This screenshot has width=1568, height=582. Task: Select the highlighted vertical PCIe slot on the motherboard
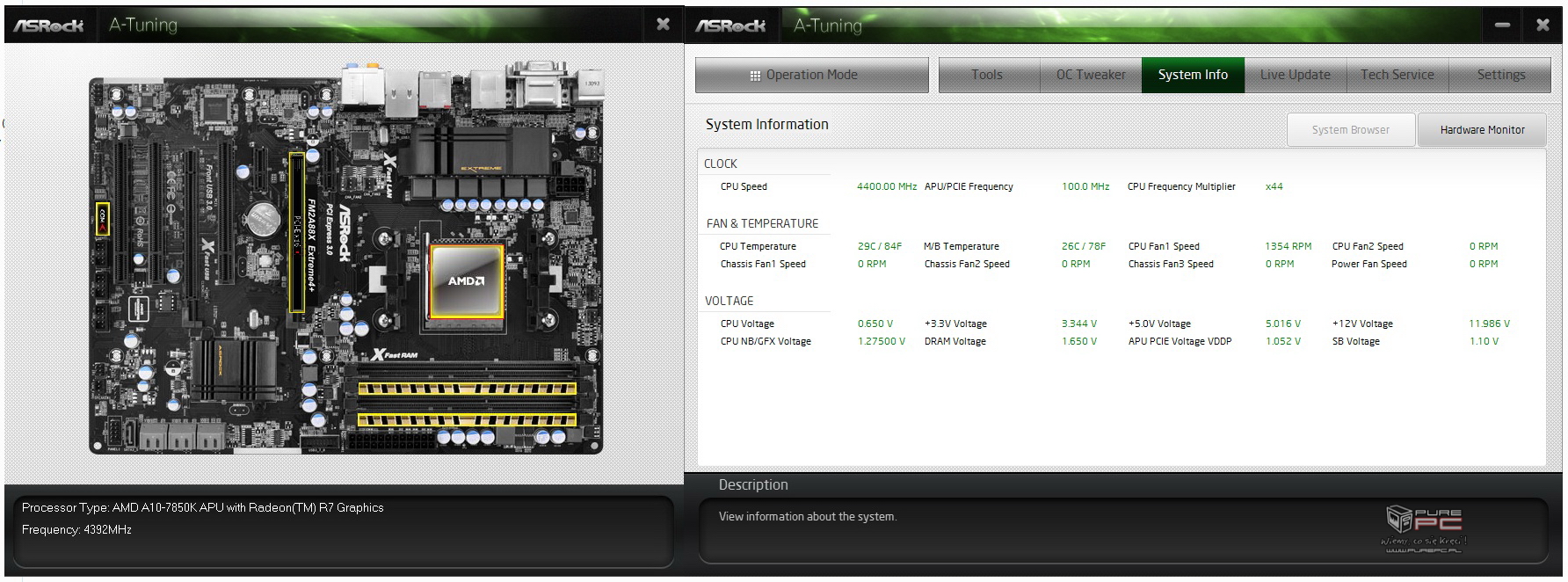click(x=297, y=232)
